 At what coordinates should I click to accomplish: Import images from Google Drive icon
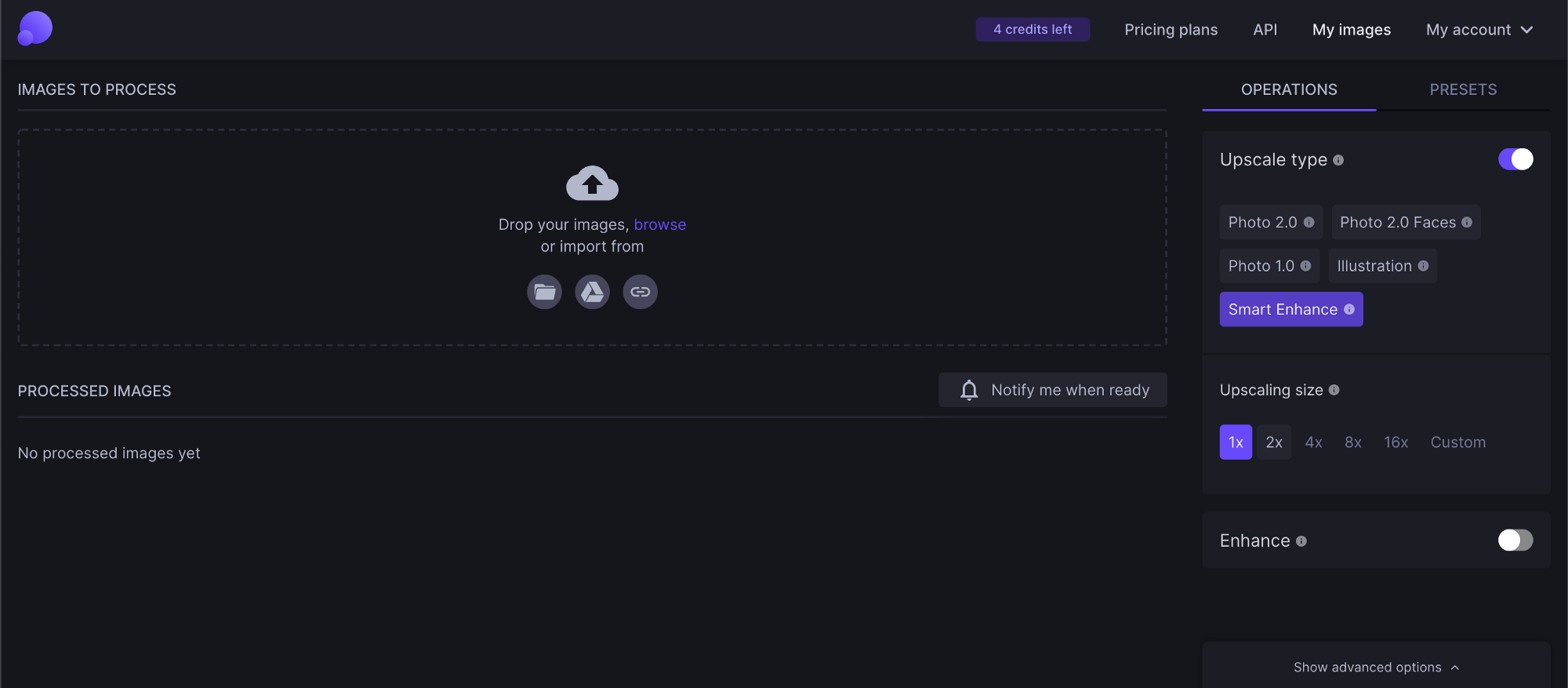pyautogui.click(x=592, y=292)
